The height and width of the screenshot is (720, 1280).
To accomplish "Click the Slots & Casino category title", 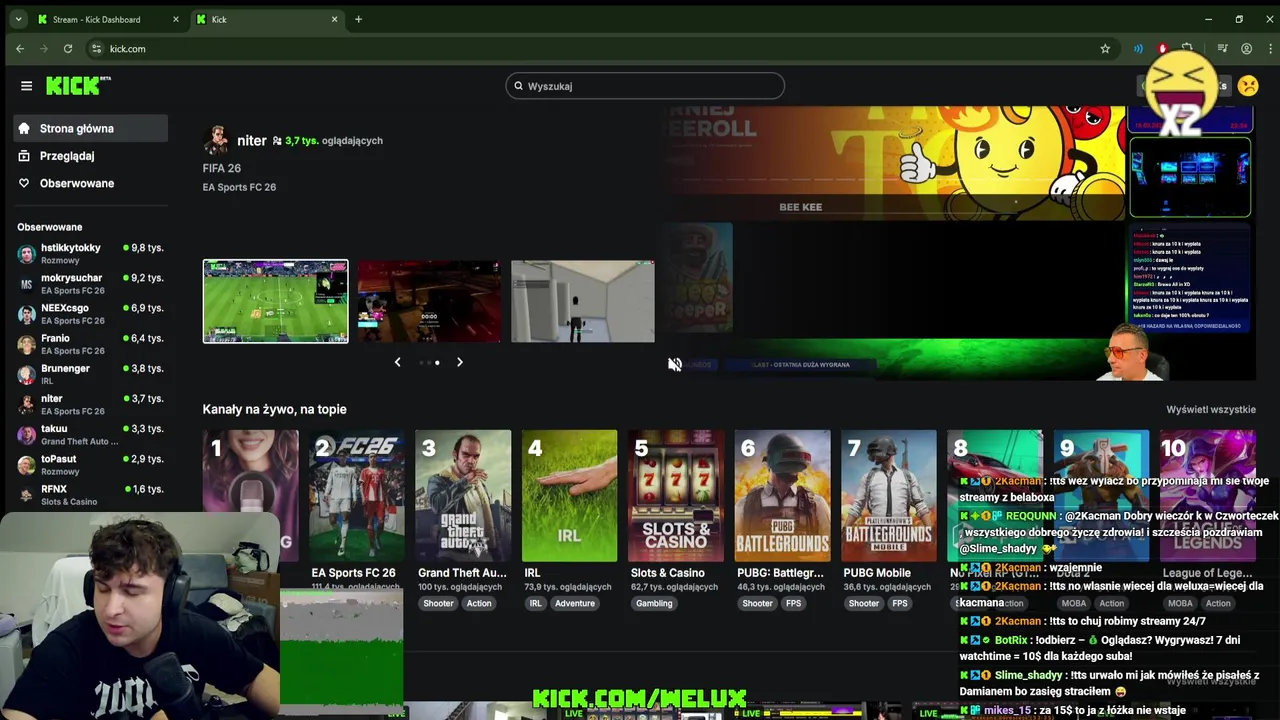I will [x=668, y=573].
